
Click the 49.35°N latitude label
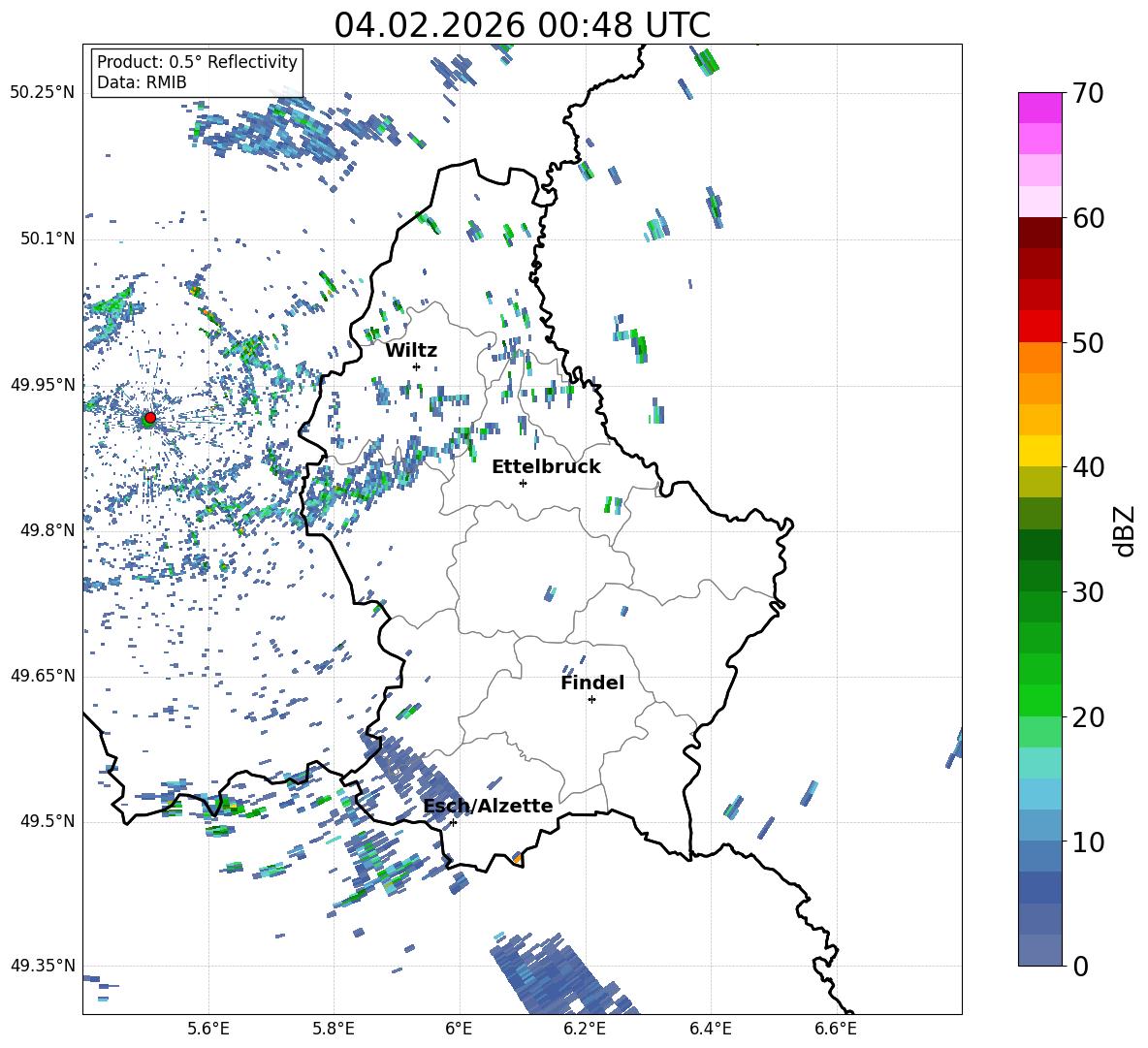pyautogui.click(x=43, y=966)
